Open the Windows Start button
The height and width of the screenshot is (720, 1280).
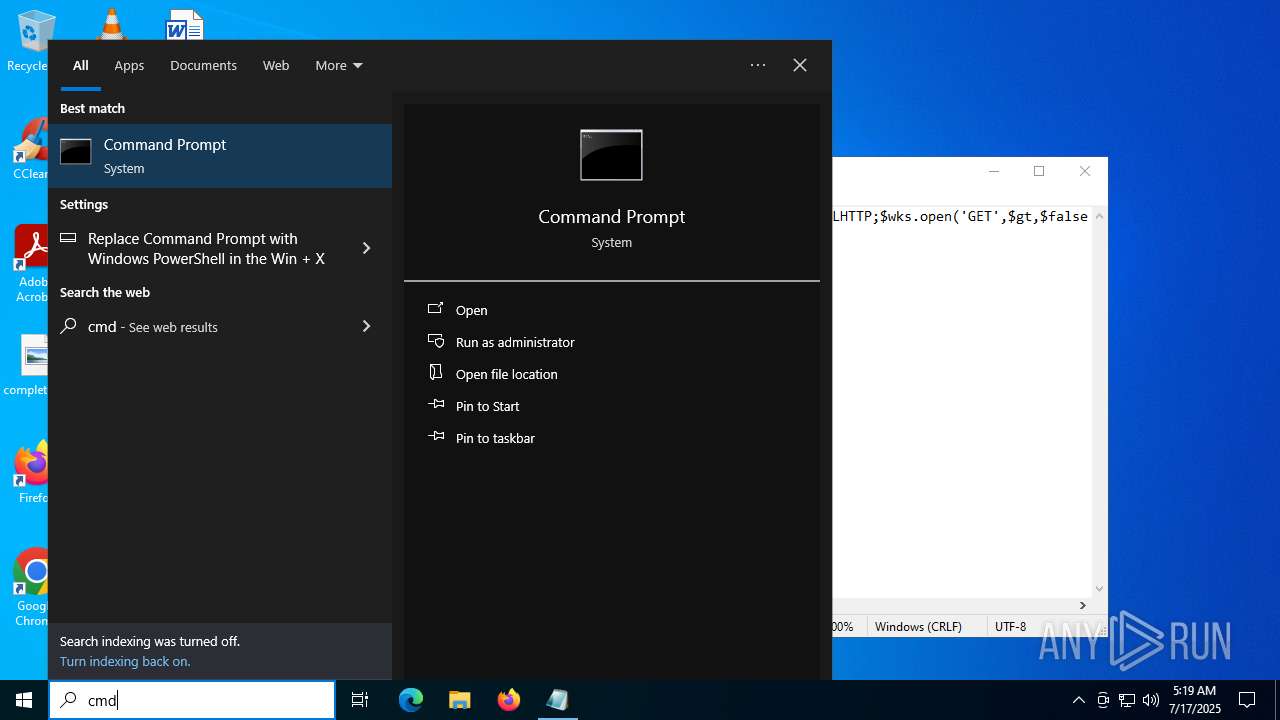click(24, 700)
